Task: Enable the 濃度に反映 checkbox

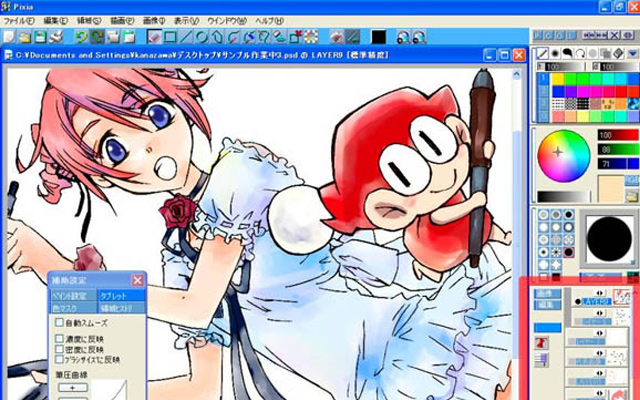Action: 60,339
